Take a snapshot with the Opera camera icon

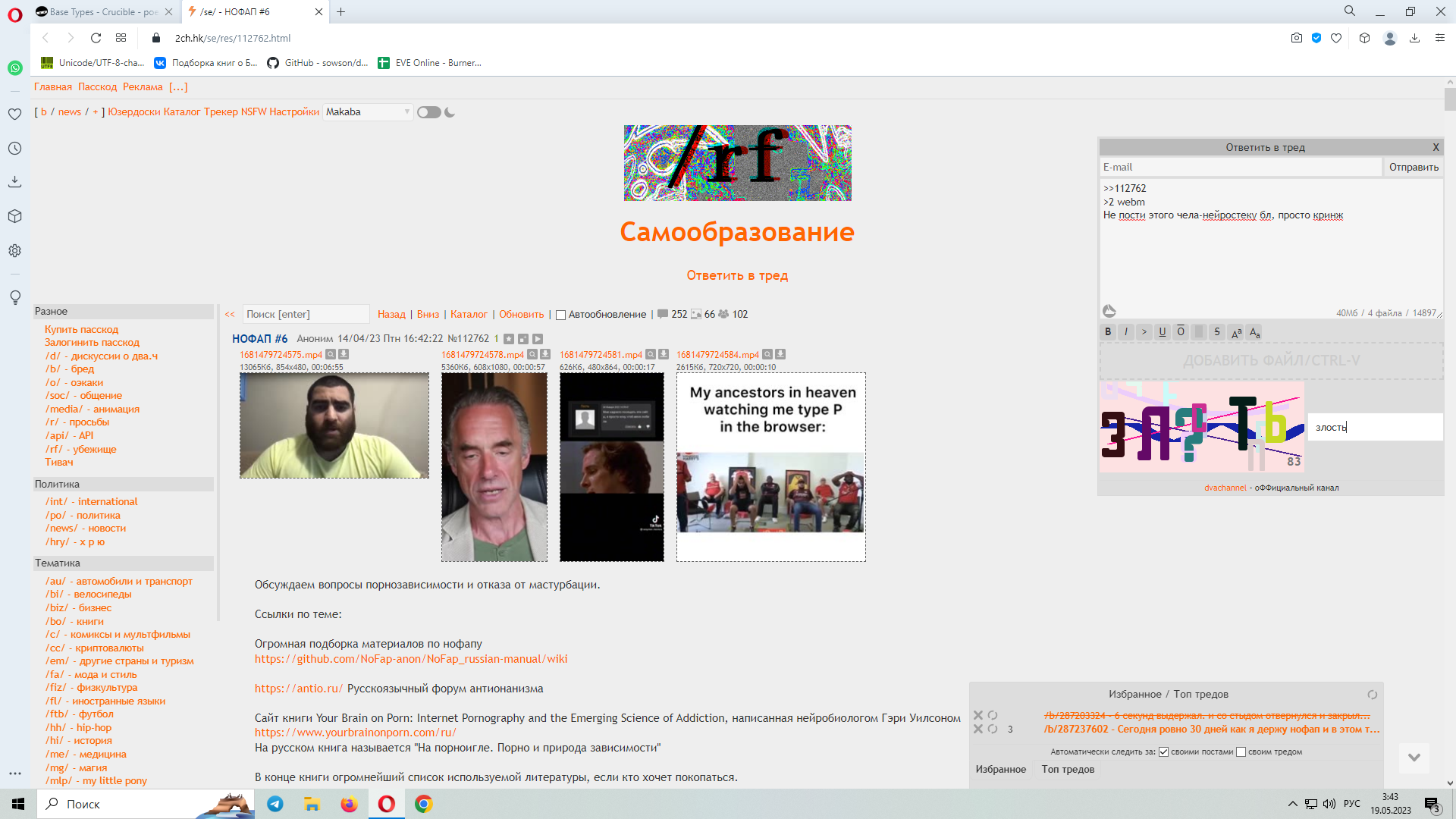1296,38
